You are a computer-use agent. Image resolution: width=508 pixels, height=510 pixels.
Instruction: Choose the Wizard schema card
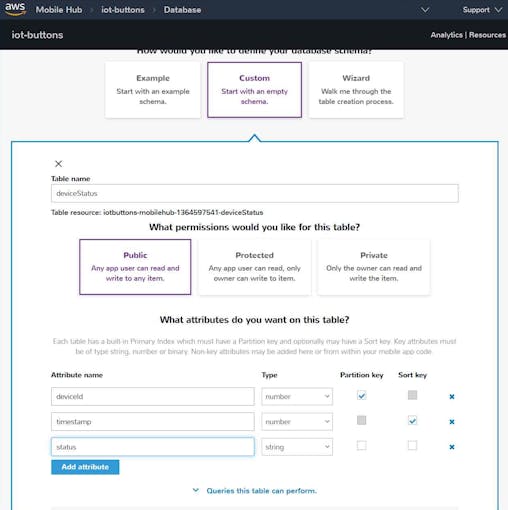[356, 90]
